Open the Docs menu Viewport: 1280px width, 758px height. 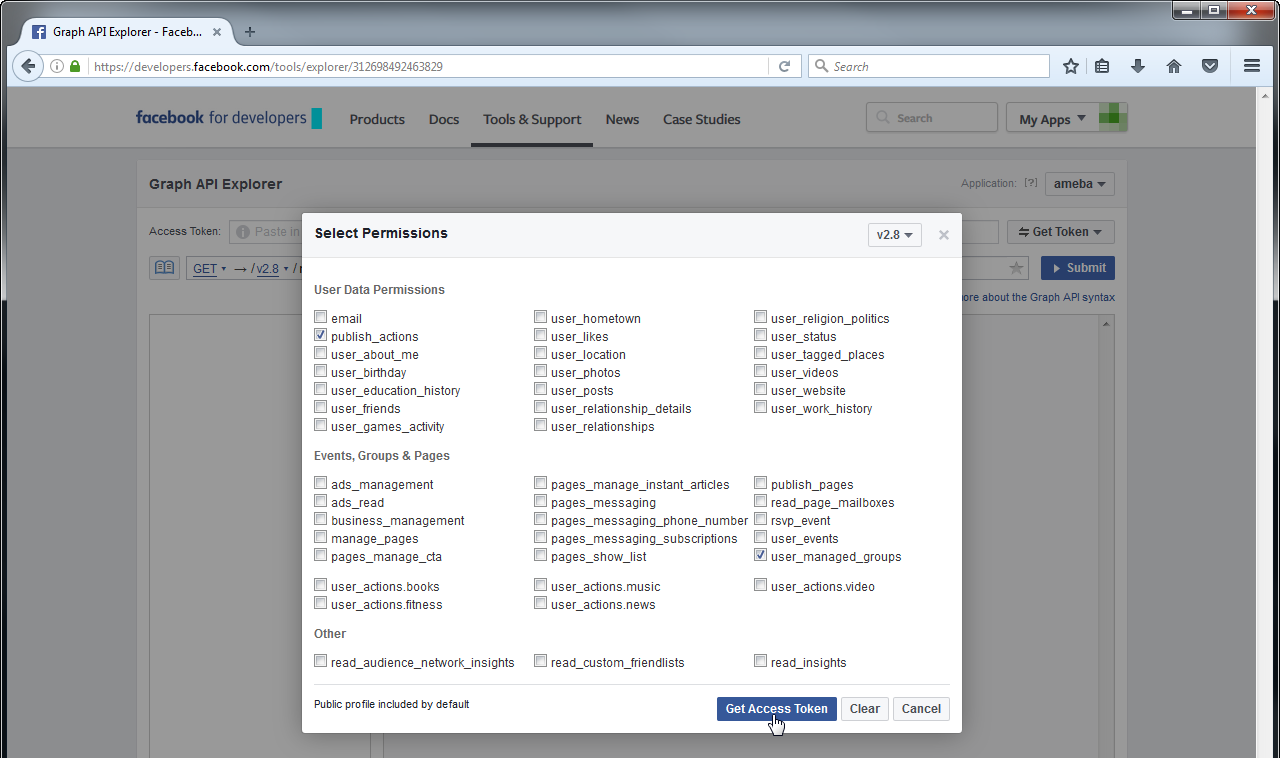(444, 119)
